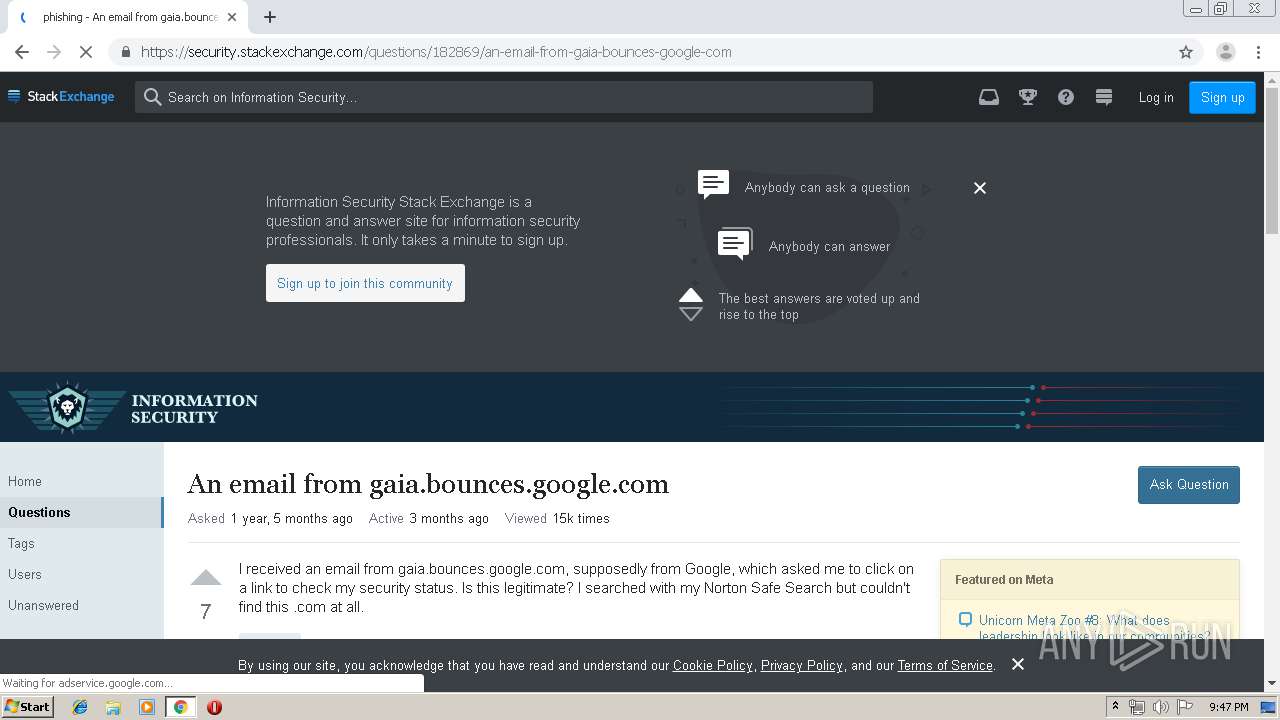Open the Chrome three-dot menu

click(1258, 52)
